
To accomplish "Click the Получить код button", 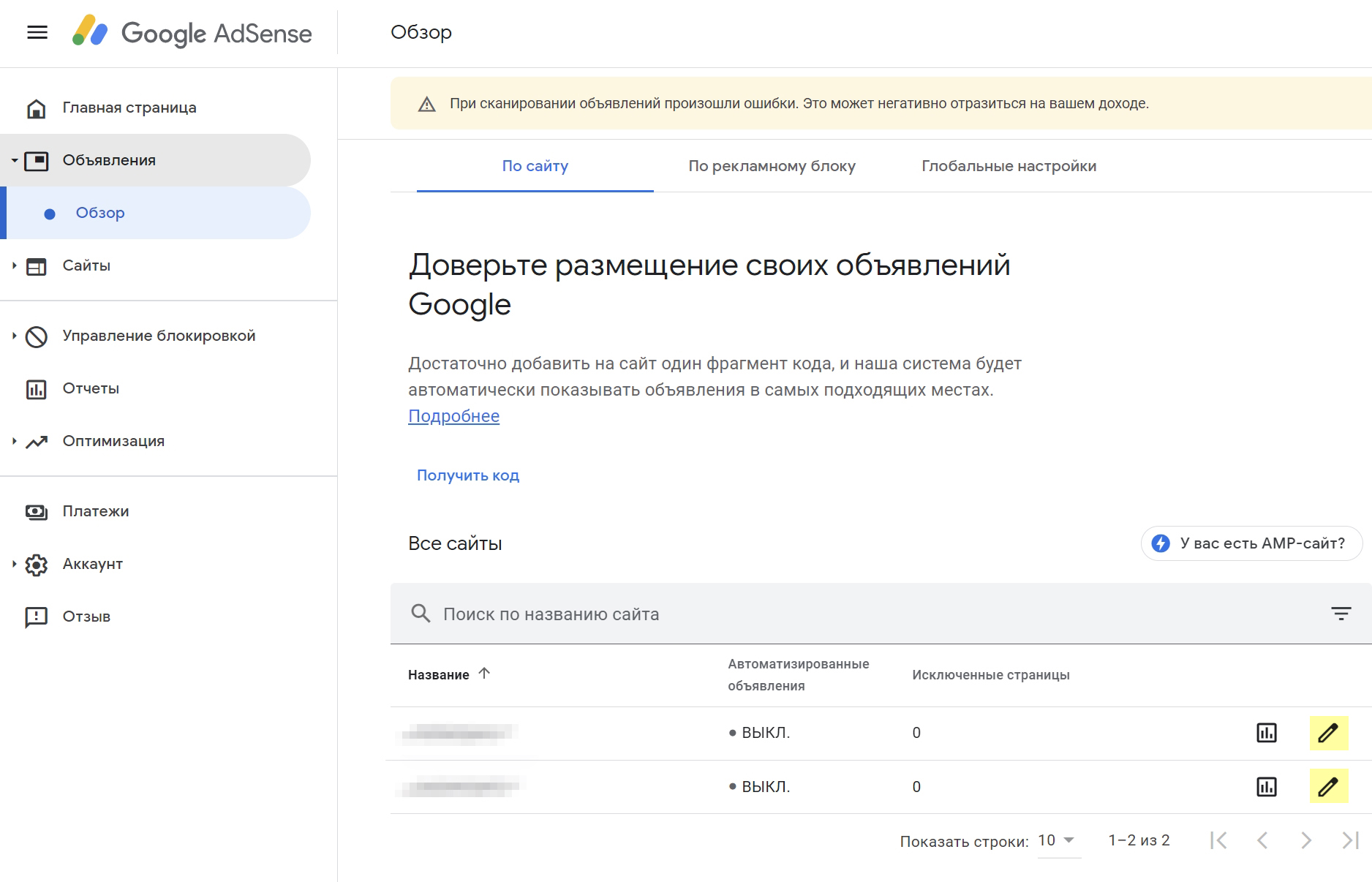I will tap(468, 475).
